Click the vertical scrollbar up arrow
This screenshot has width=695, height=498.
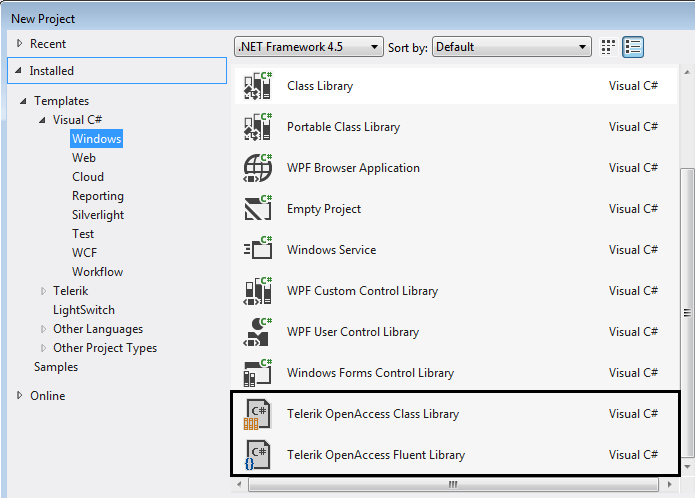tap(687, 72)
